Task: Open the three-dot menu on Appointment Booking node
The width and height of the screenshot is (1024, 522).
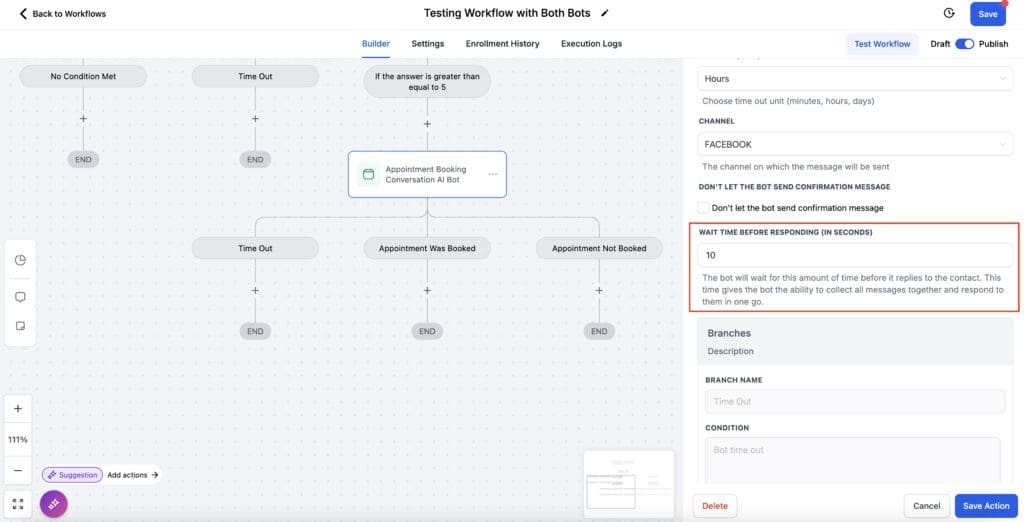Action: coord(492,175)
